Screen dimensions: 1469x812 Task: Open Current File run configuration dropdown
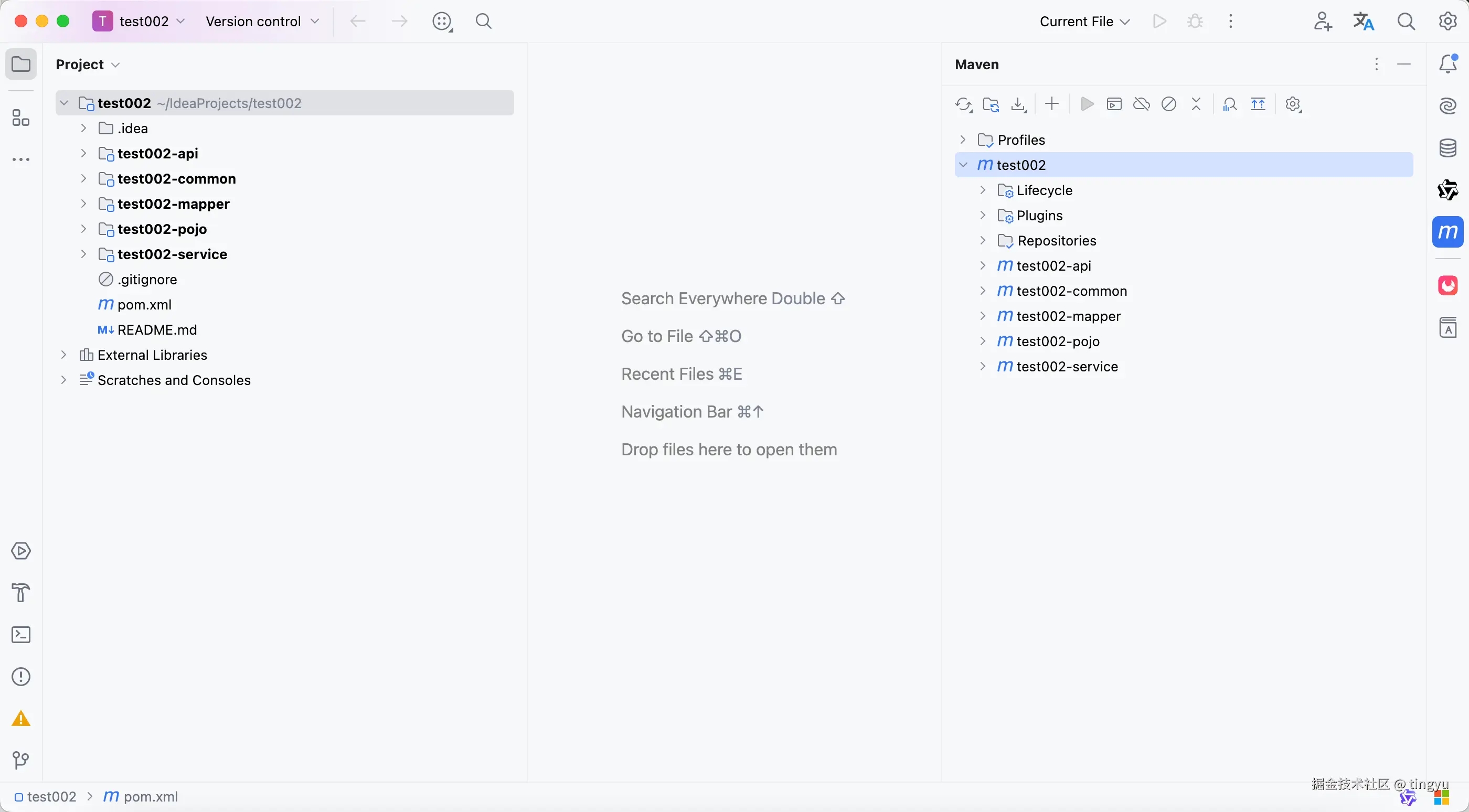point(1084,22)
